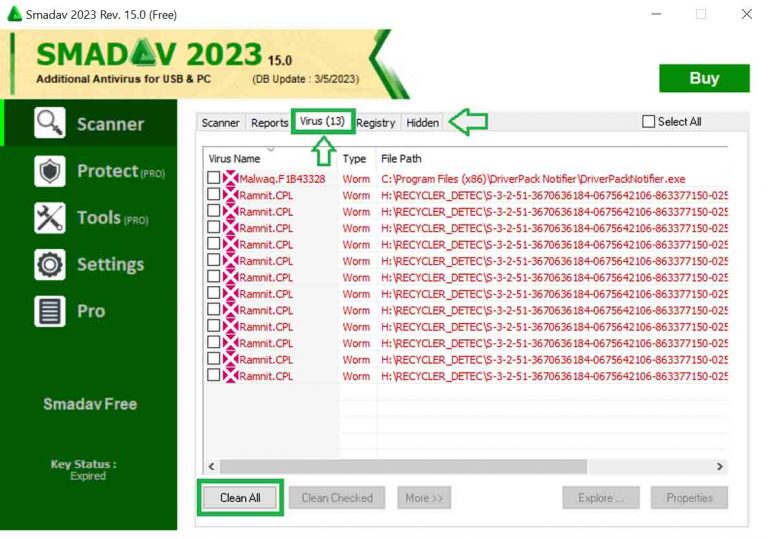Open the Scanner magnifier icon in sidebar
The image size is (768, 539).
coord(49,122)
